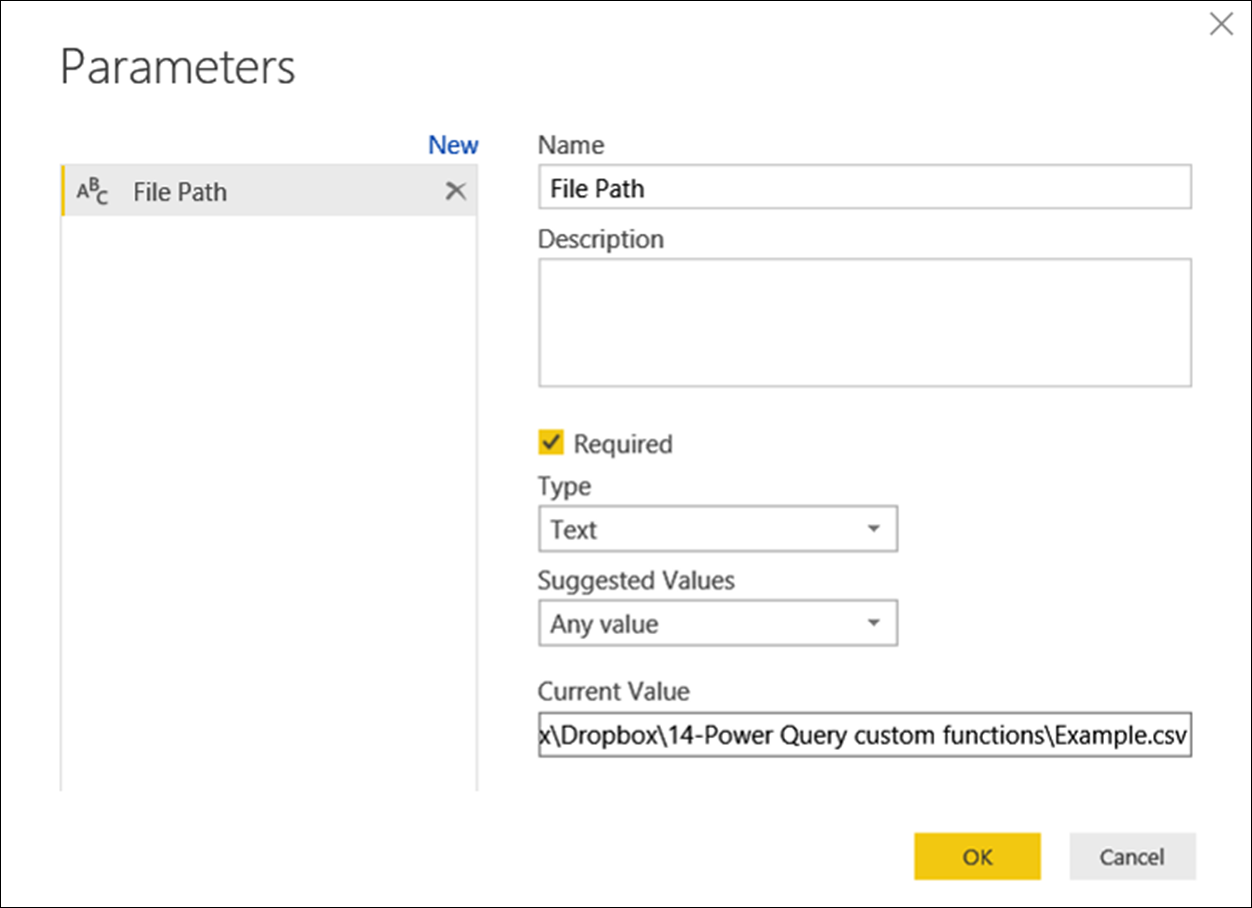The width and height of the screenshot is (1252, 908).
Task: Click New to add a parameter
Action: pos(453,145)
